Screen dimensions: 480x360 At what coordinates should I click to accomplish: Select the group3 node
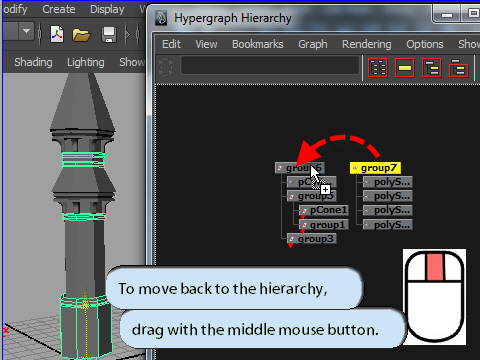[311, 239]
